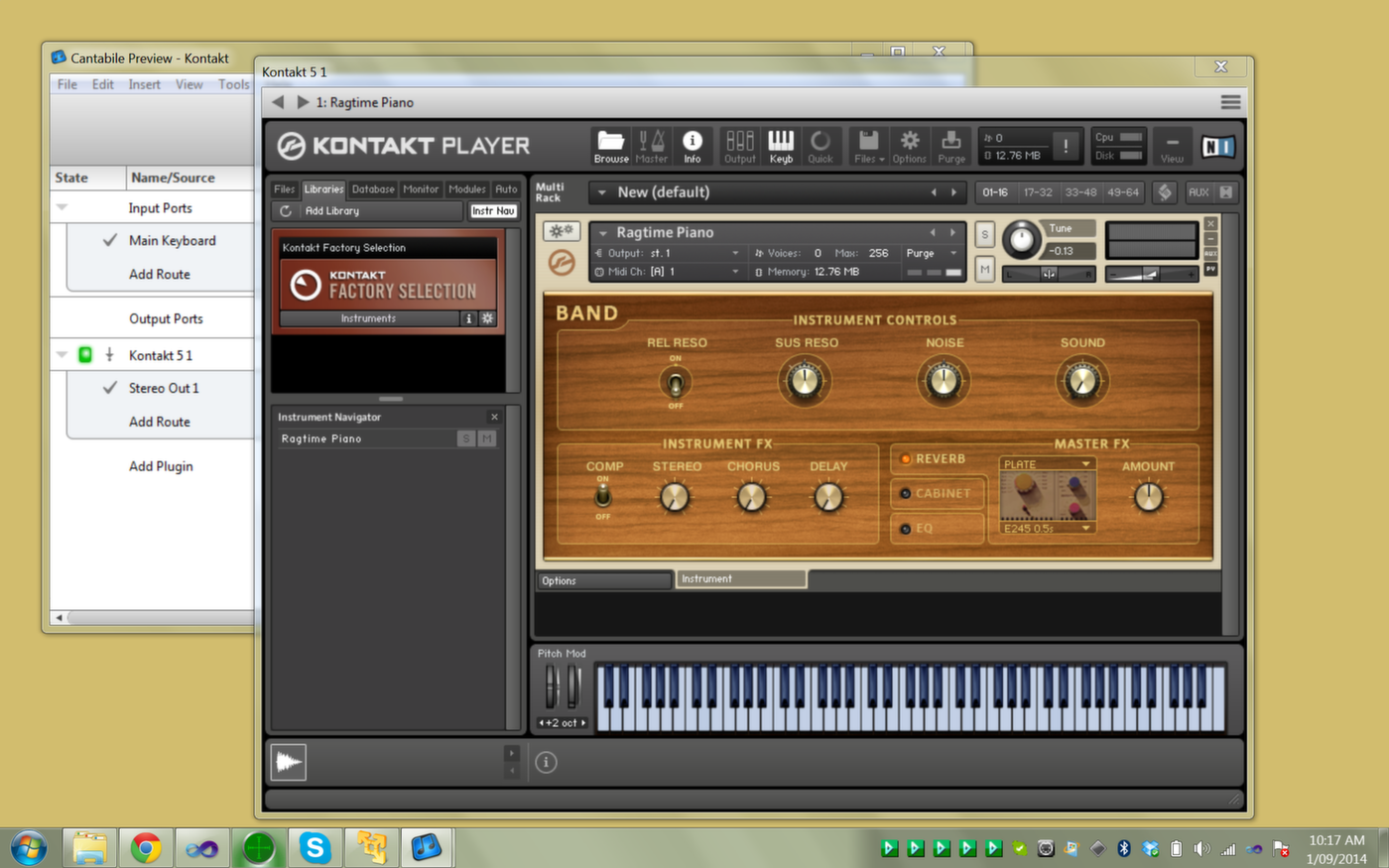
Task: Click the refresh library icon
Action: (286, 211)
